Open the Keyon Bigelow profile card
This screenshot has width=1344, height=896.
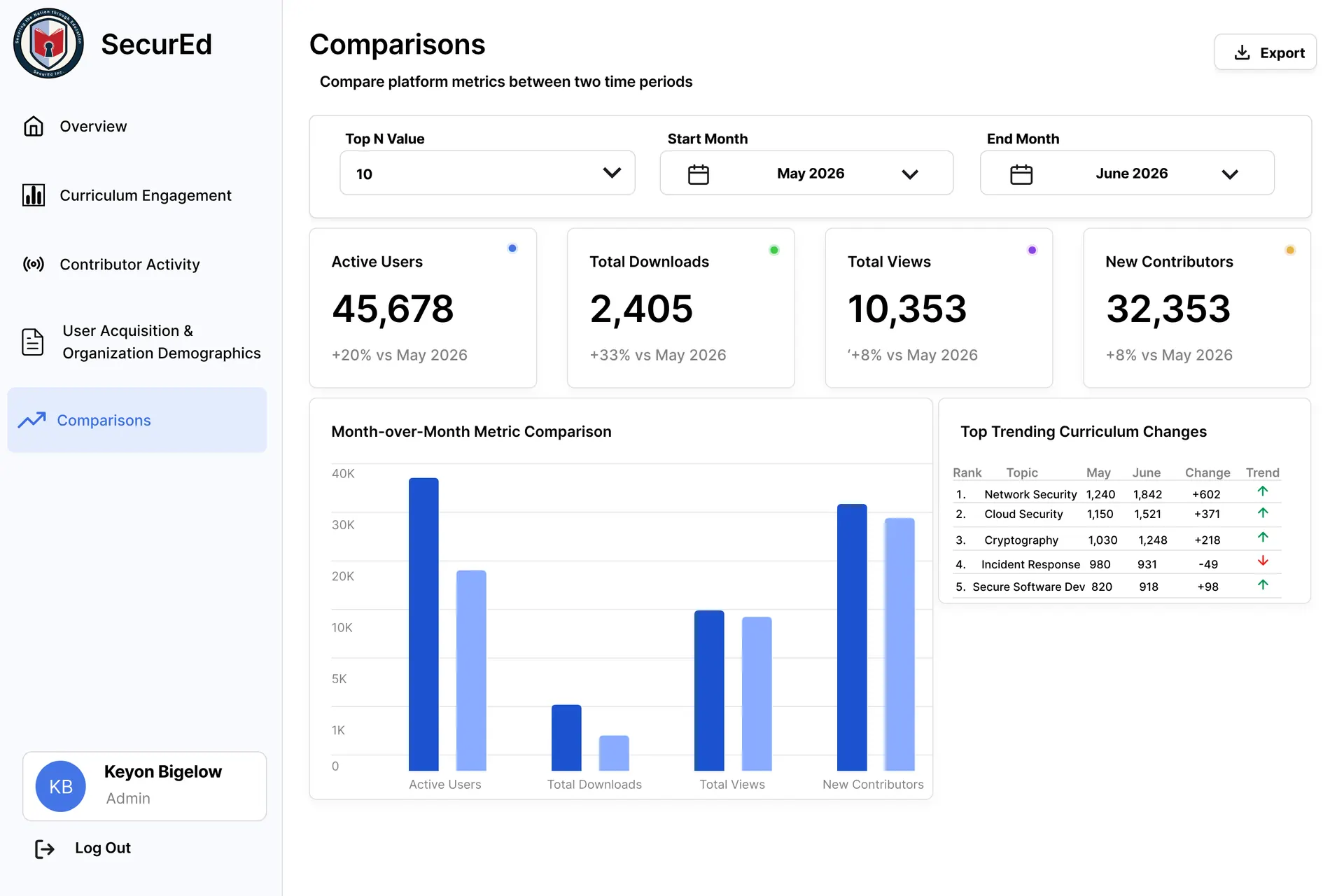(x=145, y=786)
